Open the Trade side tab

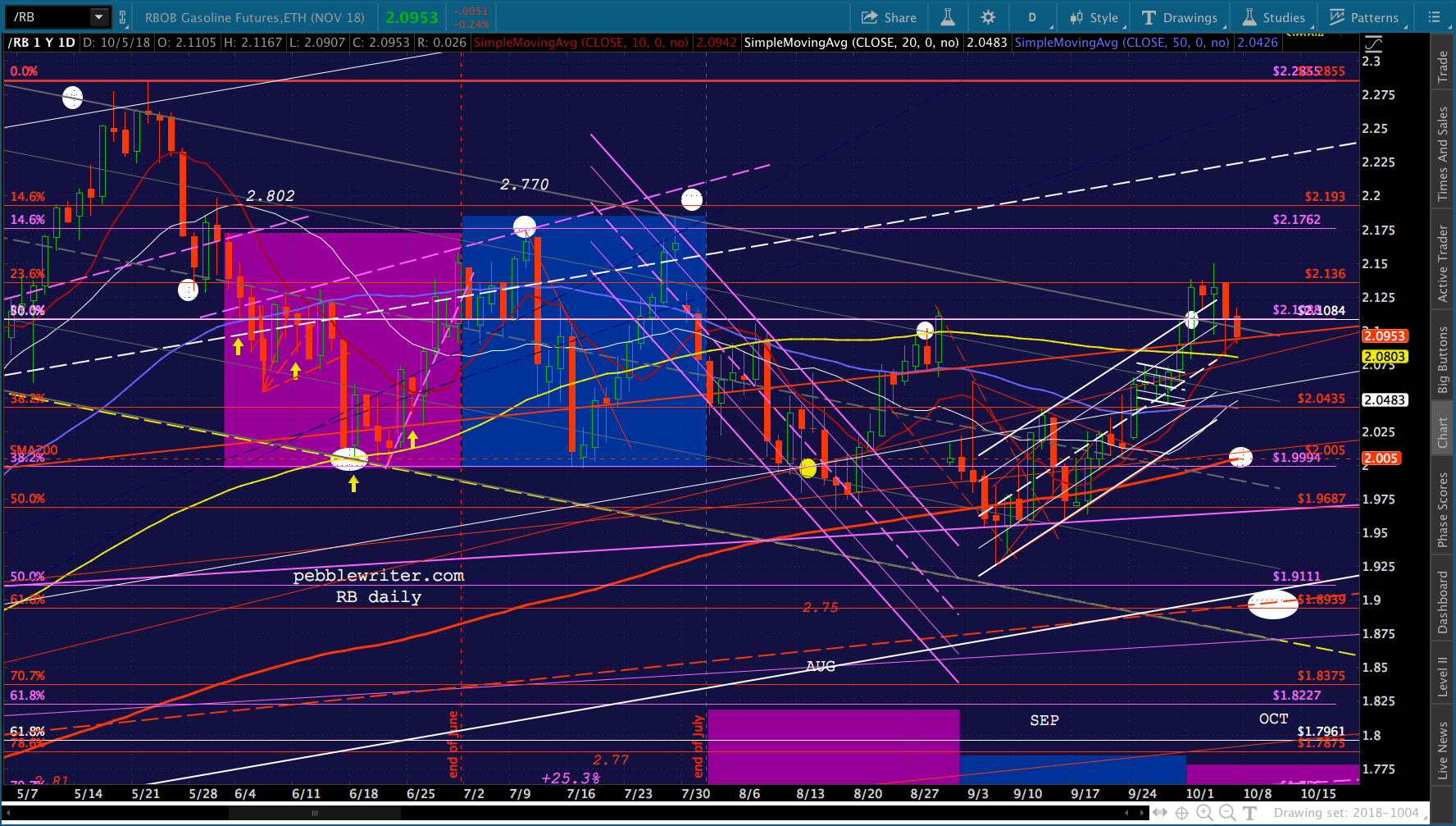tap(1443, 66)
